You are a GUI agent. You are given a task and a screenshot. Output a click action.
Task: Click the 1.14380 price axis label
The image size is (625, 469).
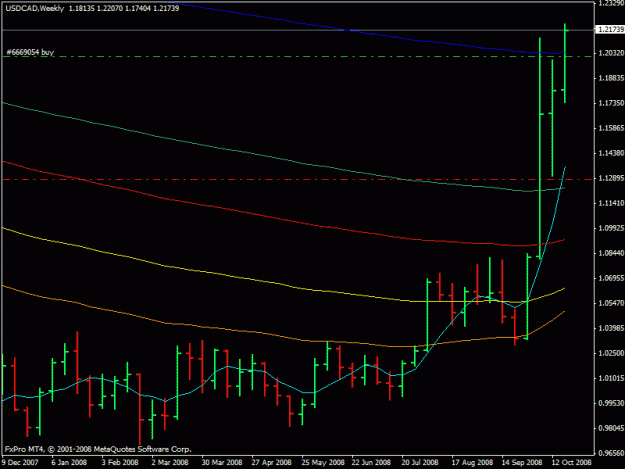click(x=611, y=153)
